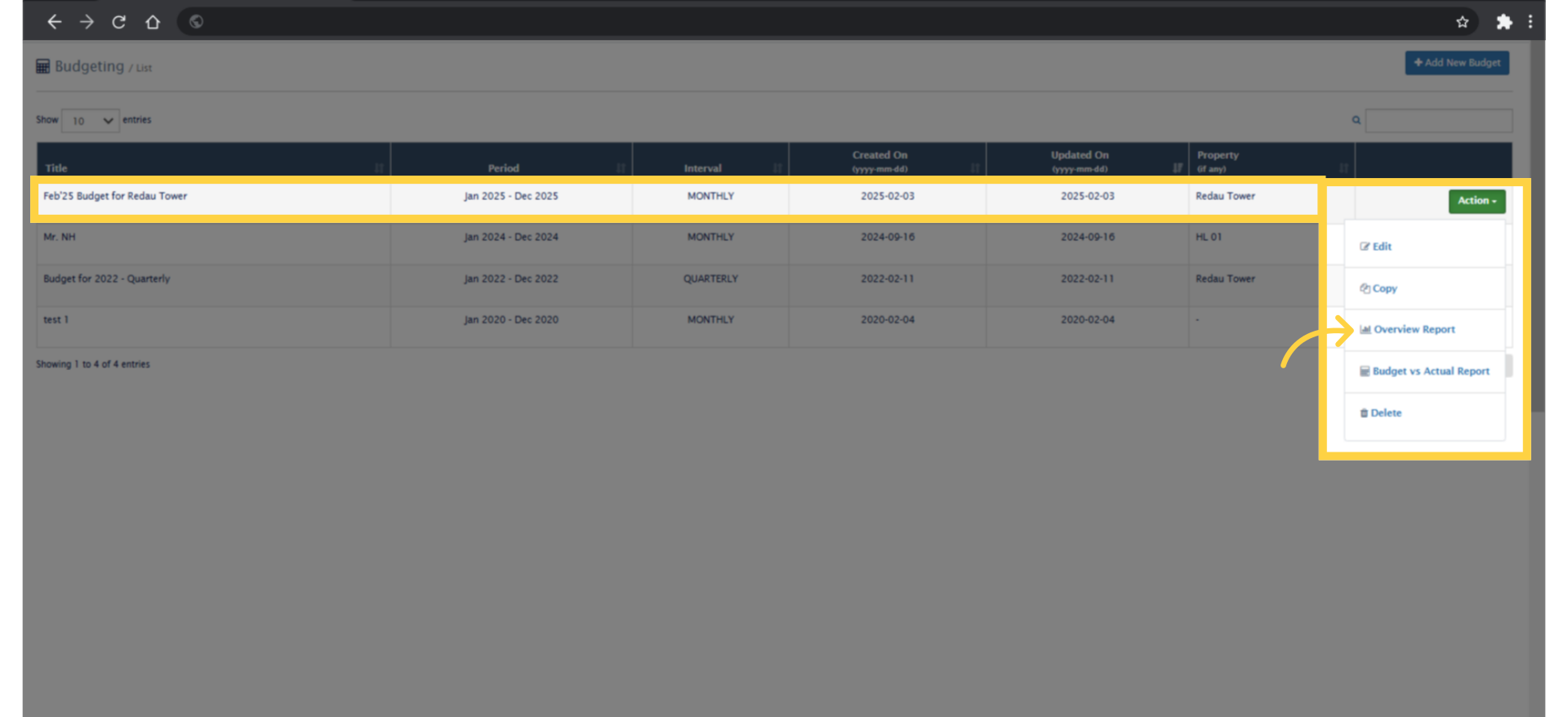
Task: Click the Budgeting calculator icon
Action: [43, 66]
